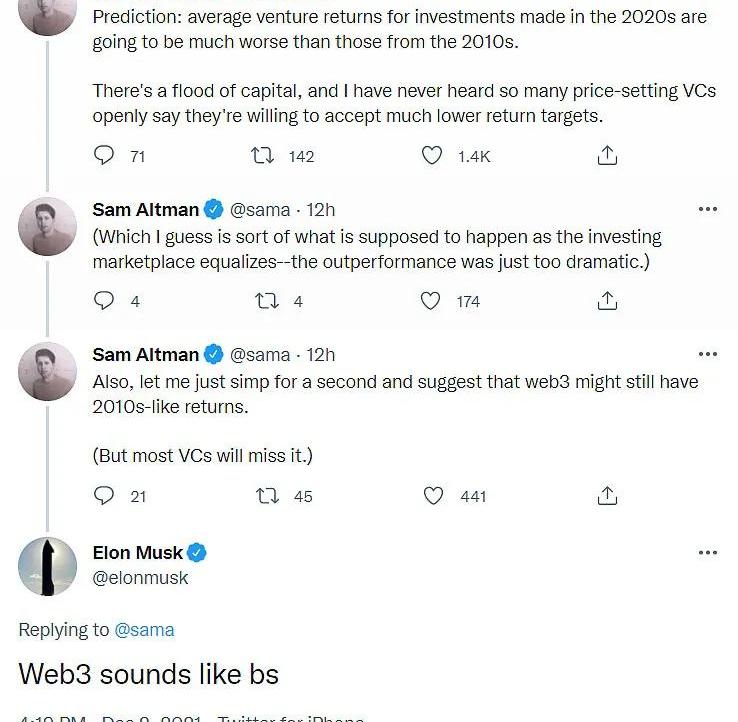The image size is (738, 722).
Task: Click Sam Altman name on marketplace tweet
Action: [x=145, y=210]
